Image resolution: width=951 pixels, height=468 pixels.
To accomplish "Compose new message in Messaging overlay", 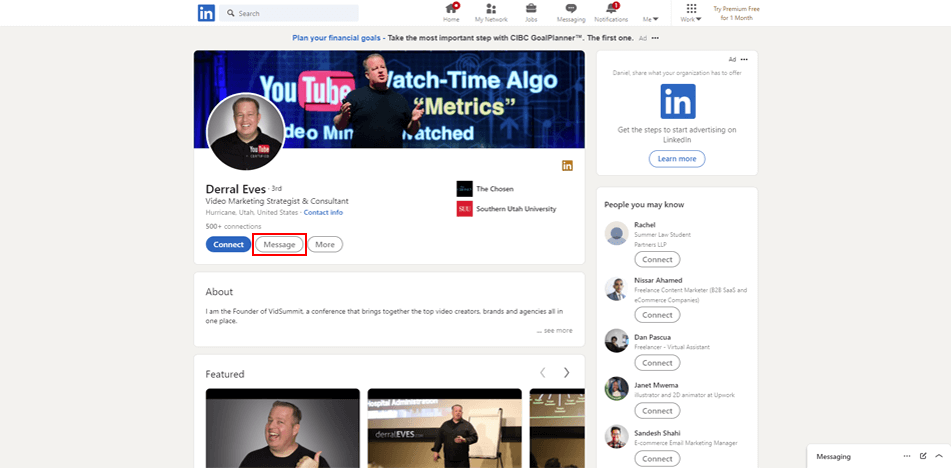I will point(923,456).
